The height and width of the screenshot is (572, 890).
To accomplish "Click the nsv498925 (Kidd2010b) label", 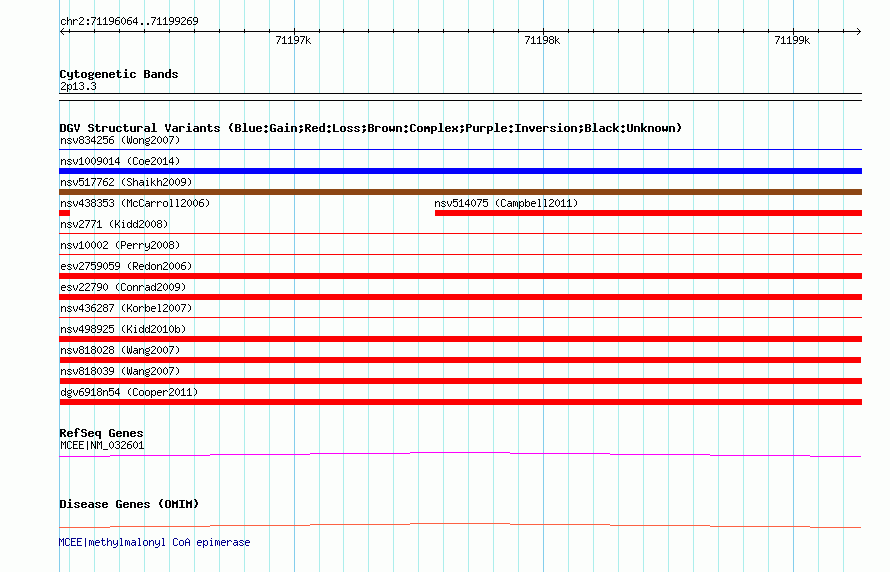I will coord(123,329).
